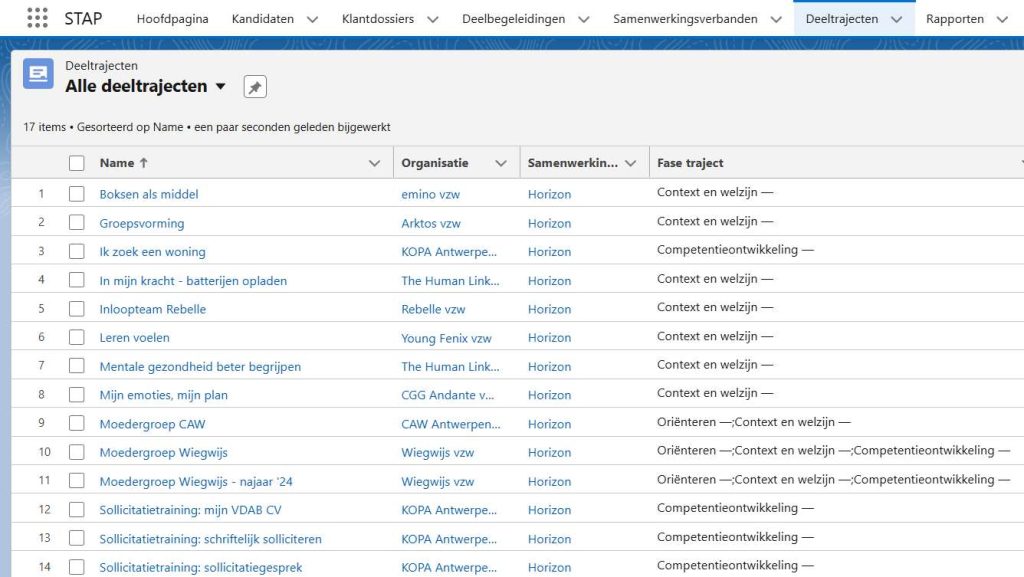This screenshot has height=577, width=1024.
Task: Open Groepsvorming record link
Action: [x=142, y=223]
